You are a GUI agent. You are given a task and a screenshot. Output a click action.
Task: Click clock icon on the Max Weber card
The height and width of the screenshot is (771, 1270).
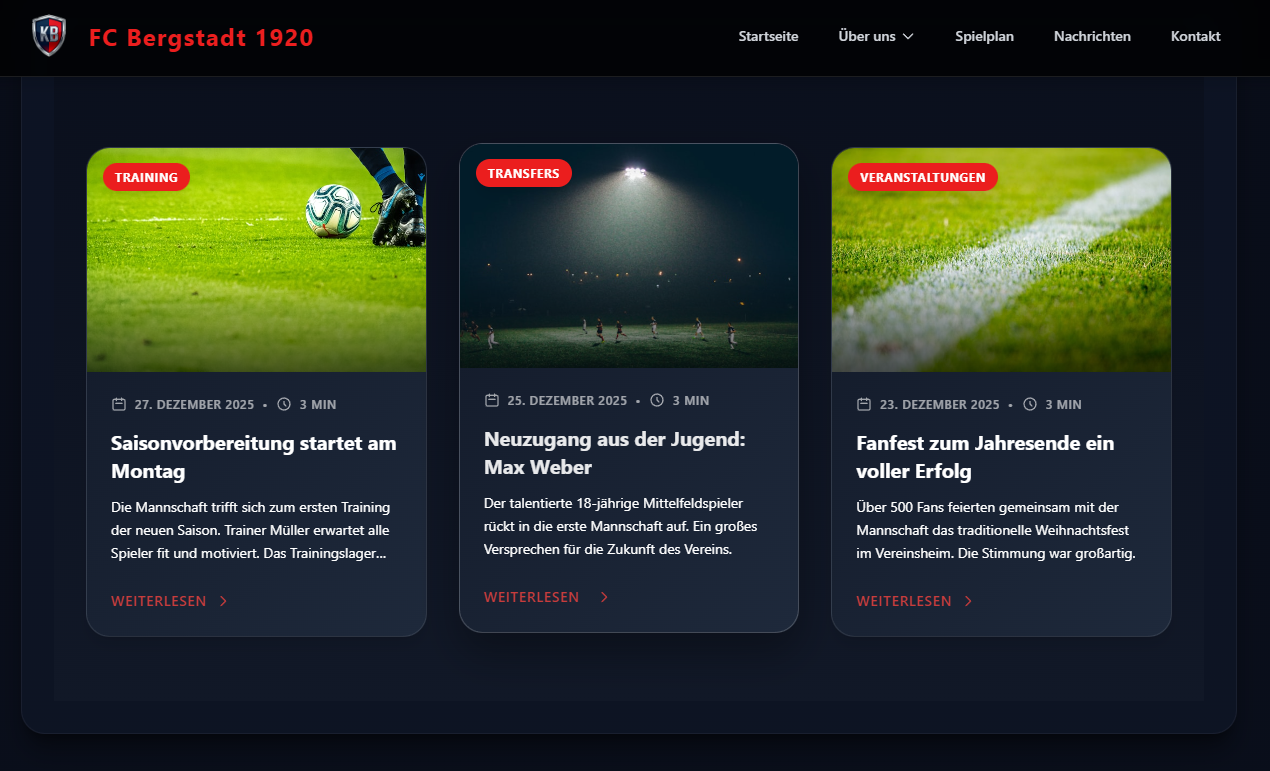[657, 400]
